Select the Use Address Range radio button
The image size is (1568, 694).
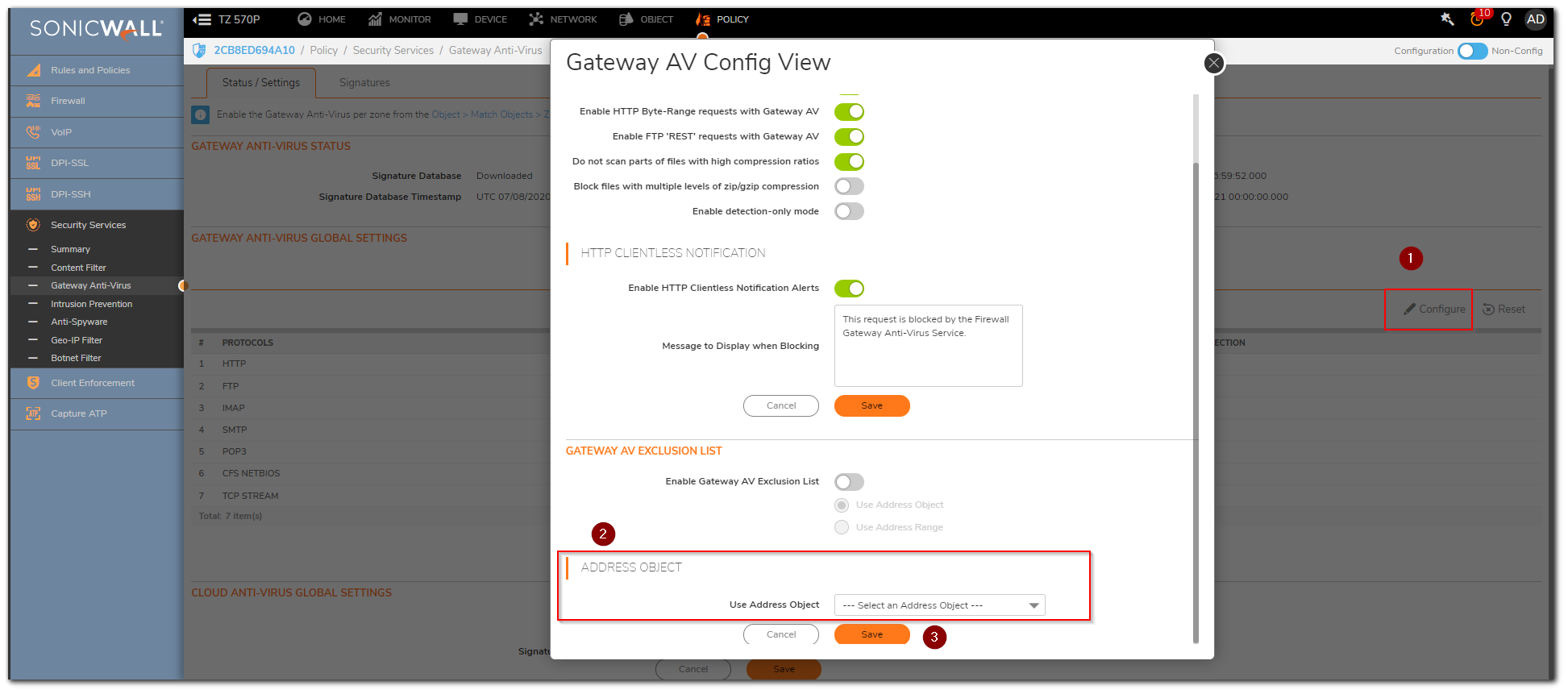(x=842, y=527)
